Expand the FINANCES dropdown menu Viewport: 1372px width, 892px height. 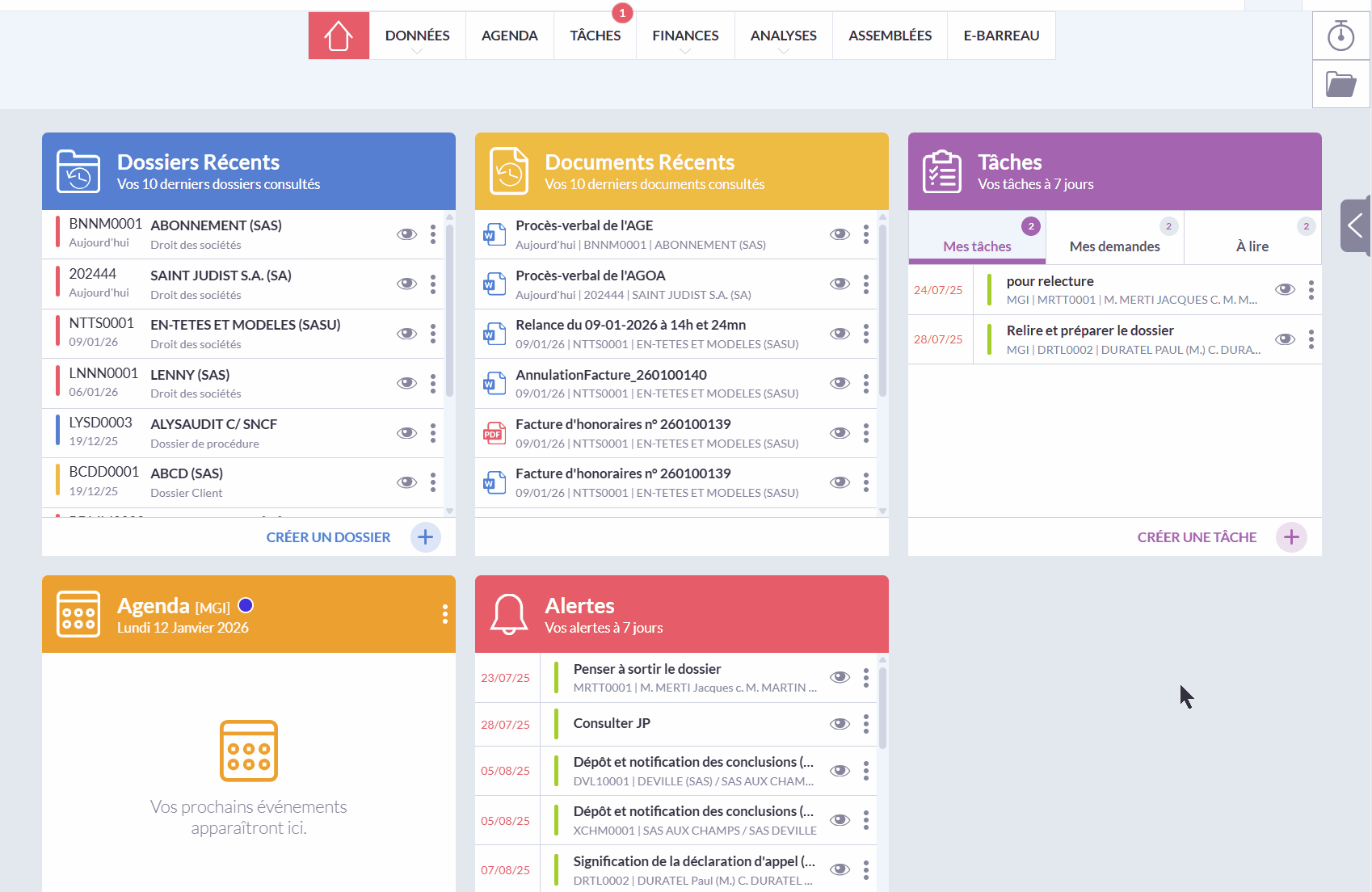pos(685,36)
